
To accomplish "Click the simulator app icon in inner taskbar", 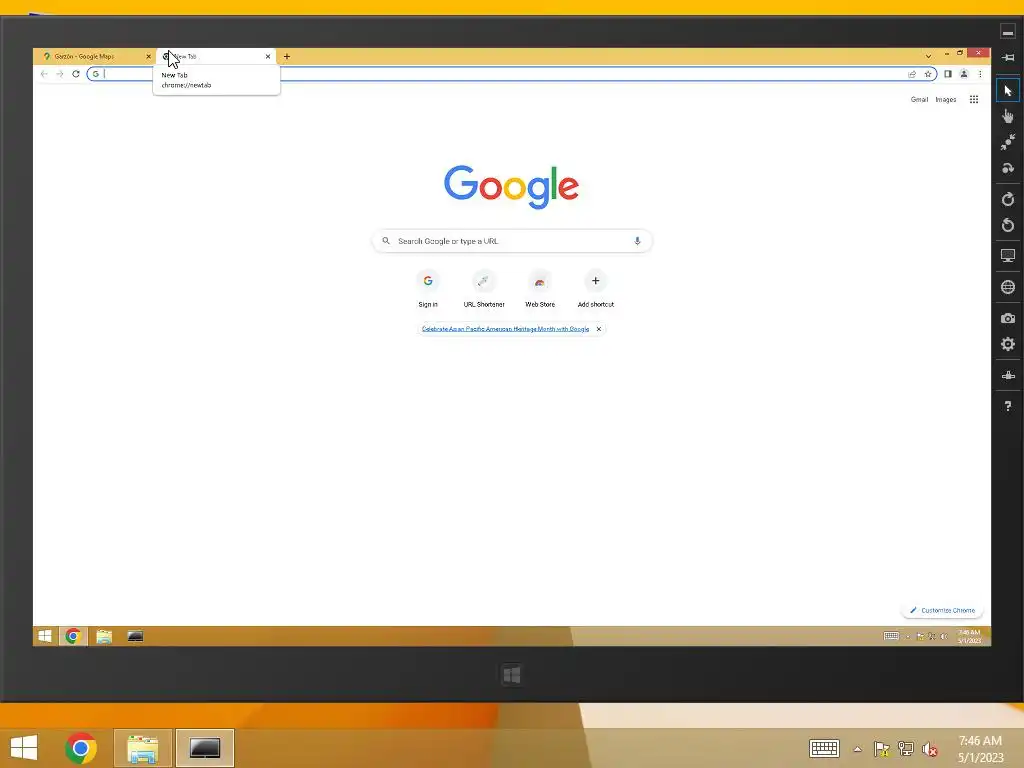I will 135,636.
